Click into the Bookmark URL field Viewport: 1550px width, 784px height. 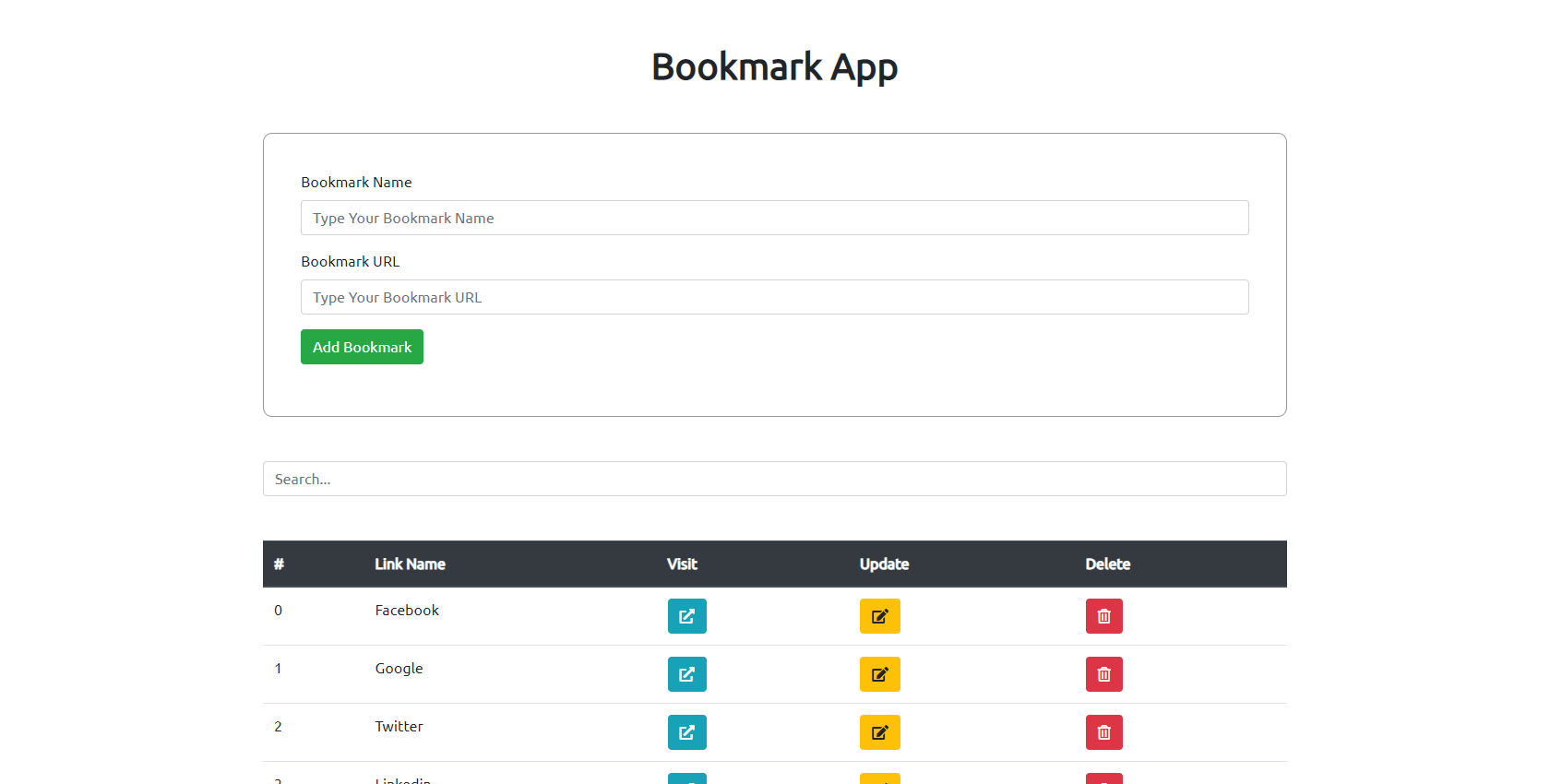pos(774,297)
